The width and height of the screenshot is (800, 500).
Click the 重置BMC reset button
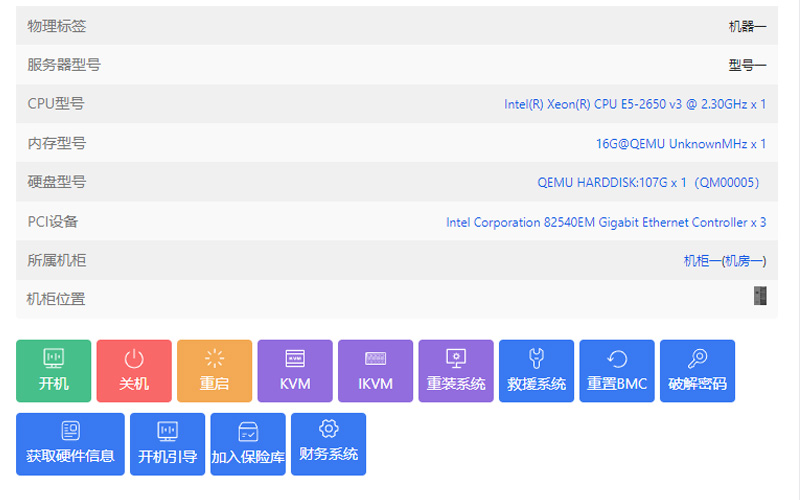point(617,371)
